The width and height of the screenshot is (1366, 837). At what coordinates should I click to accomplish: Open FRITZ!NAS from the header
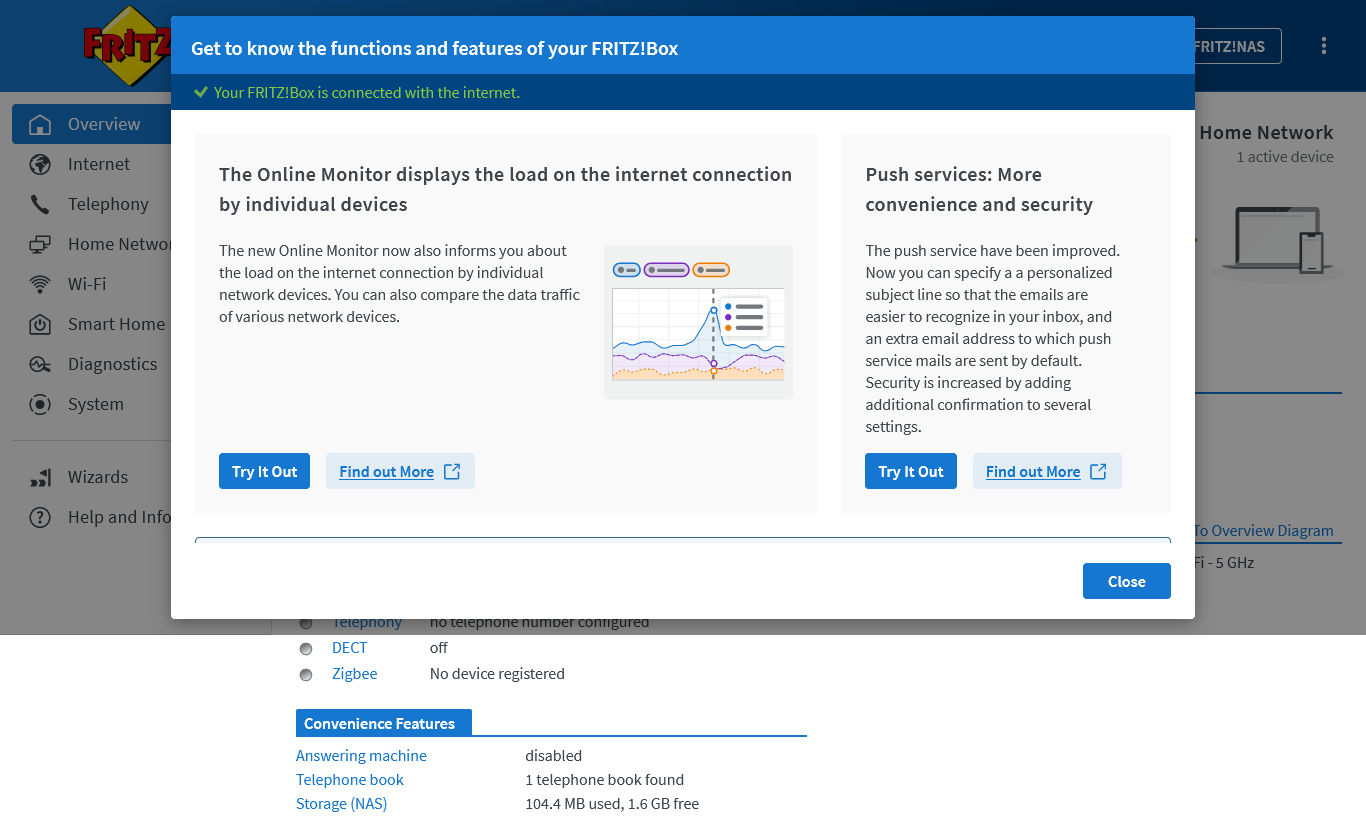(x=1238, y=46)
